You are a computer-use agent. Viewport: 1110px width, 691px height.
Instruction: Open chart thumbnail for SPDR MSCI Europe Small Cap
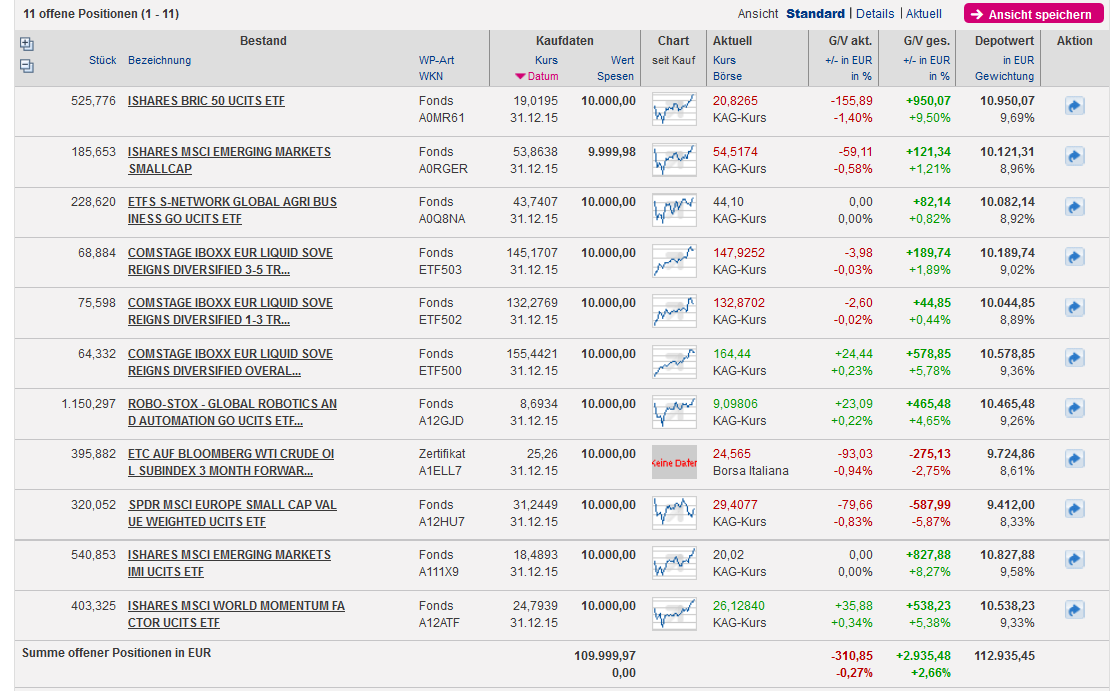tap(673, 512)
